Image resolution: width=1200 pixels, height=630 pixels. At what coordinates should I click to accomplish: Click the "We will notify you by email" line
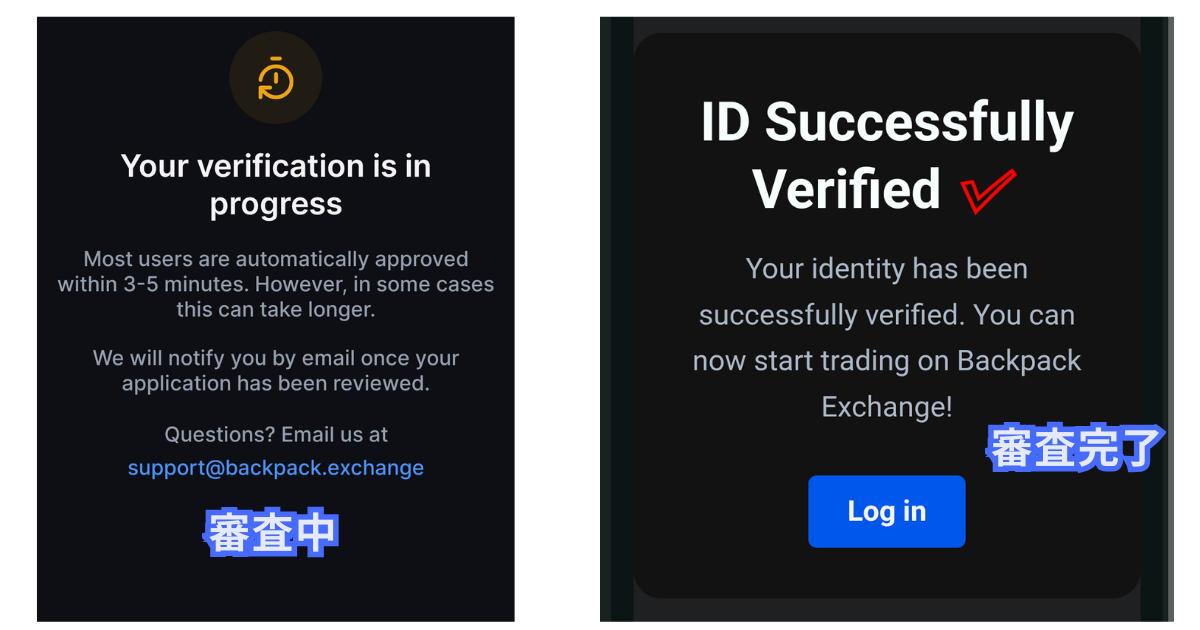coord(276,358)
